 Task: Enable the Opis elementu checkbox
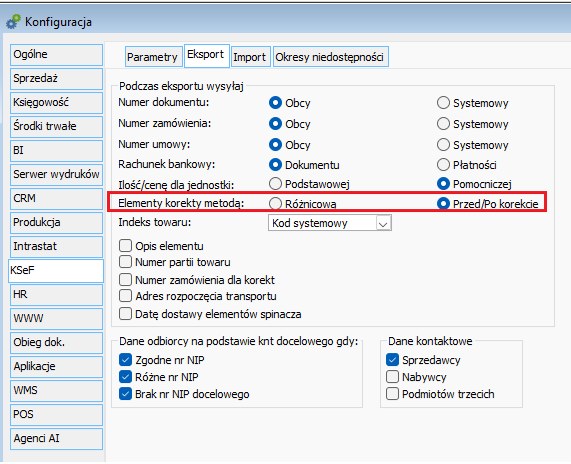[x=125, y=246]
